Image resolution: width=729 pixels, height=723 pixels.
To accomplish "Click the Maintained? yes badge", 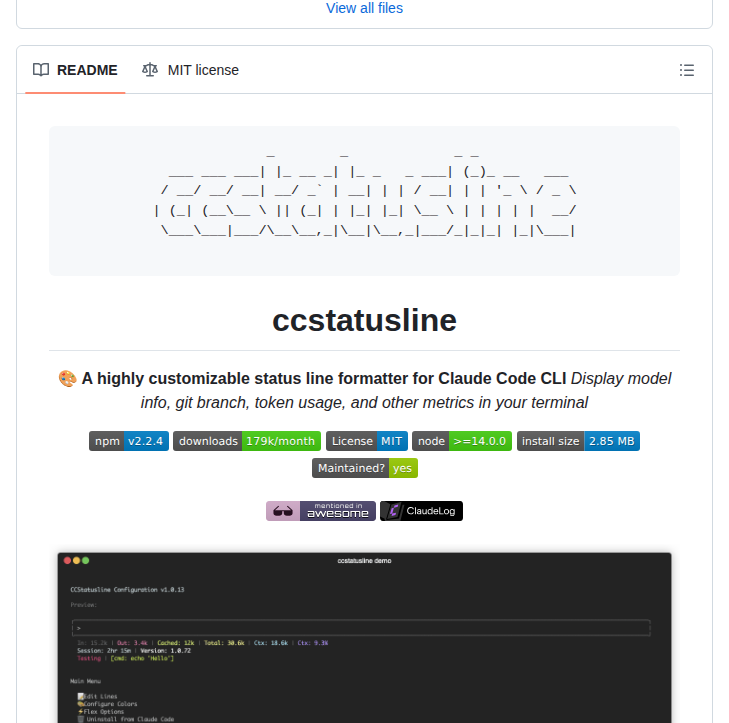I will [x=365, y=468].
